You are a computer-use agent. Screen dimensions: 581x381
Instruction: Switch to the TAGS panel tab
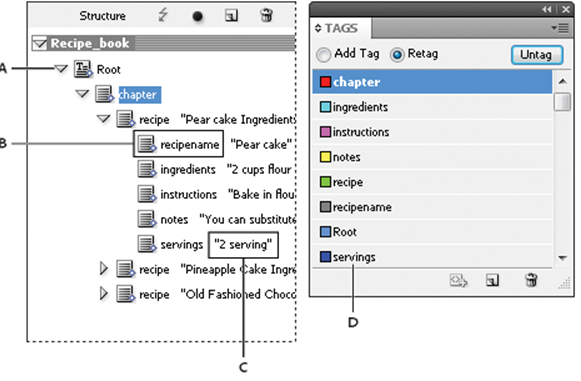[x=341, y=28]
